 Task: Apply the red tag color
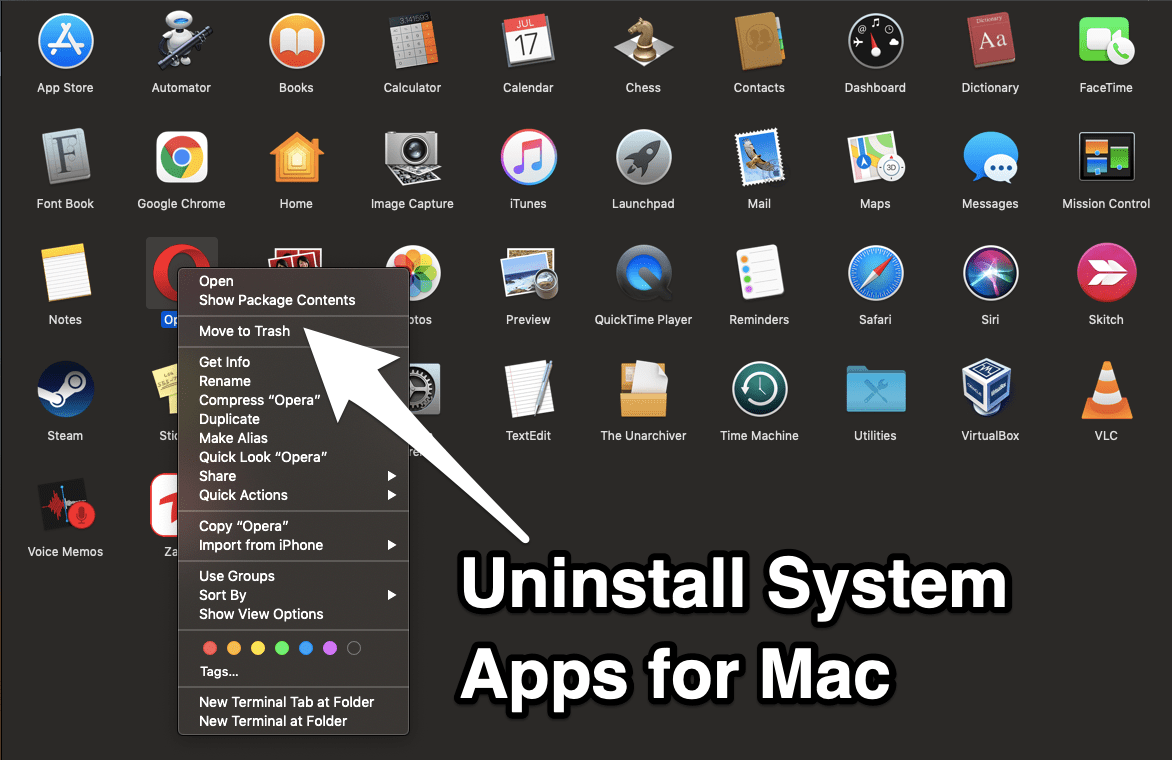(x=210, y=648)
